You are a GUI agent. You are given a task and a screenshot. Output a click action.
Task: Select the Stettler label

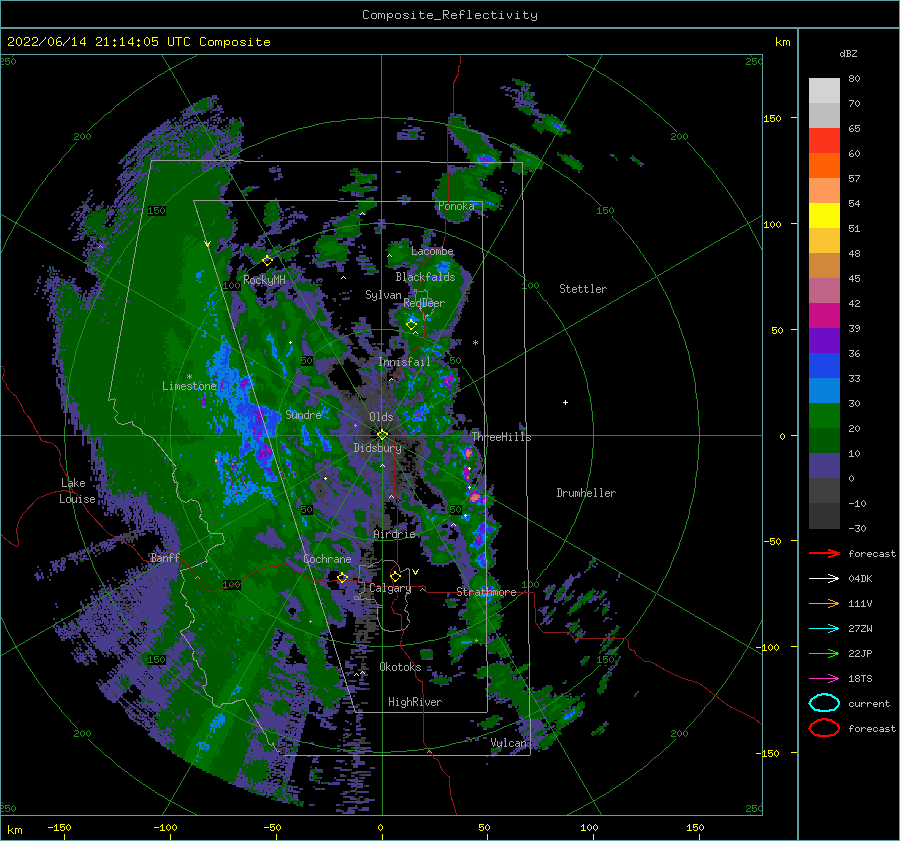click(x=583, y=289)
